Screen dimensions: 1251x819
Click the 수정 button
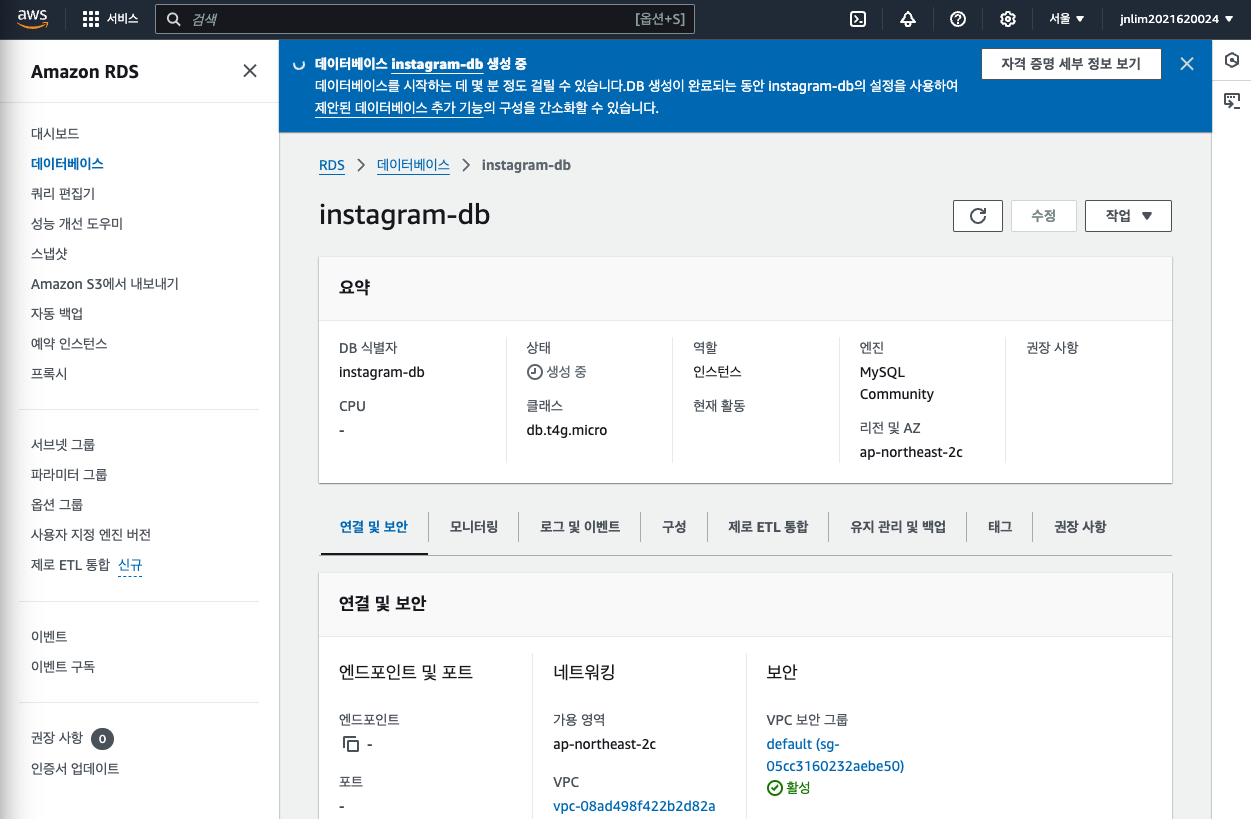[1044, 216]
